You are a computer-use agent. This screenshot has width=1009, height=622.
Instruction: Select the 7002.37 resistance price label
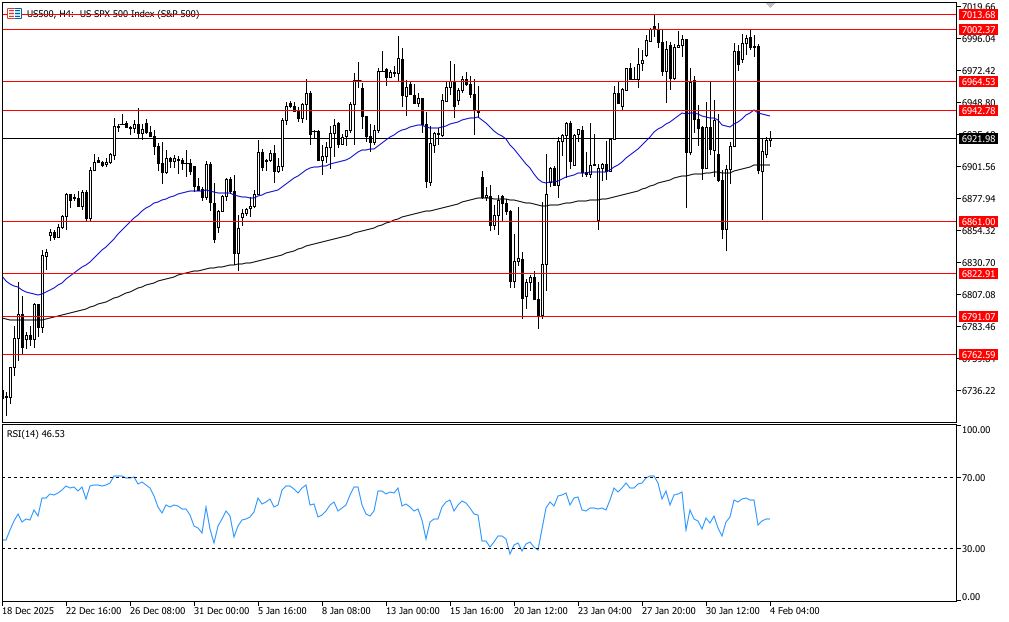click(977, 30)
